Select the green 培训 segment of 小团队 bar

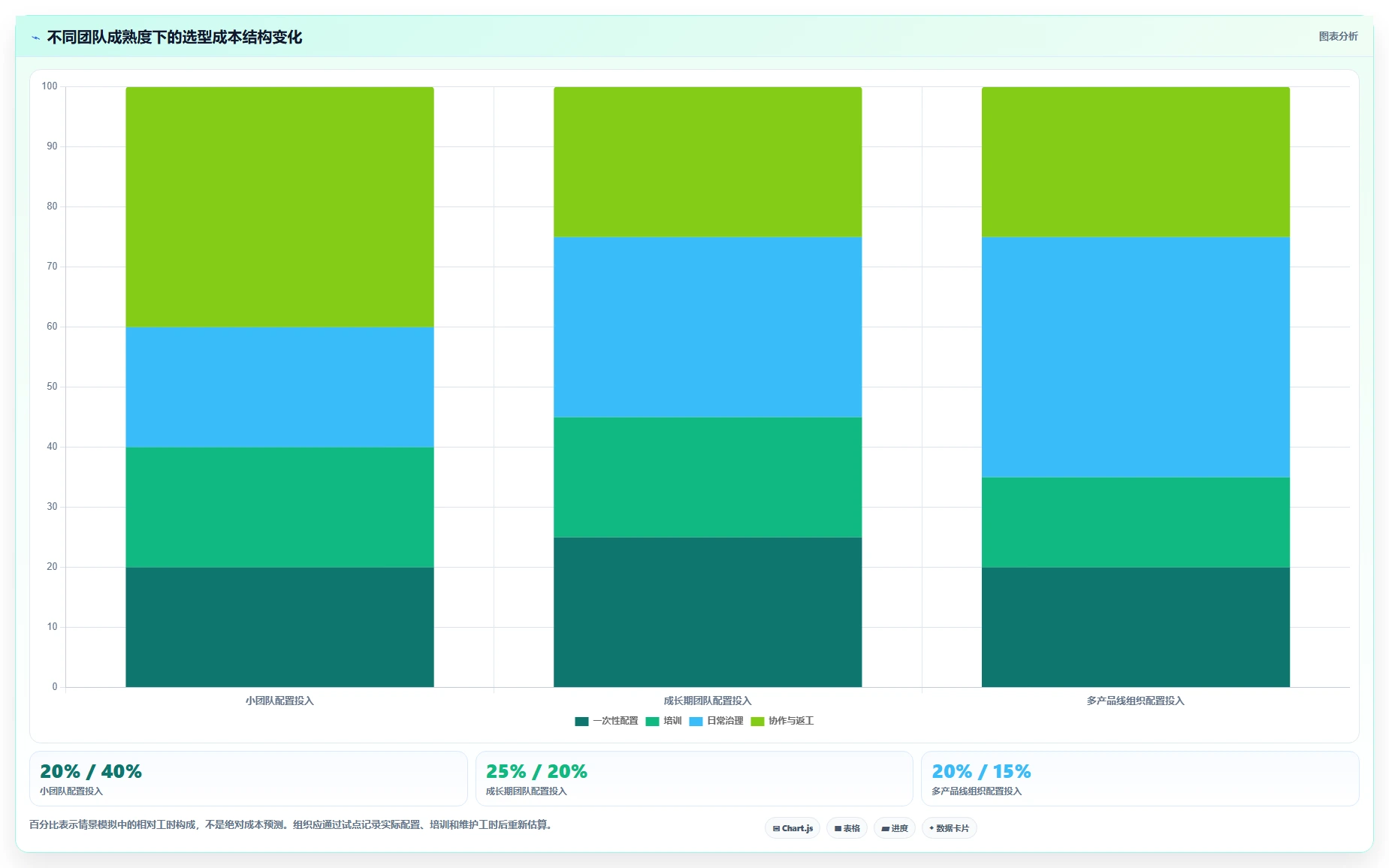pos(279,507)
